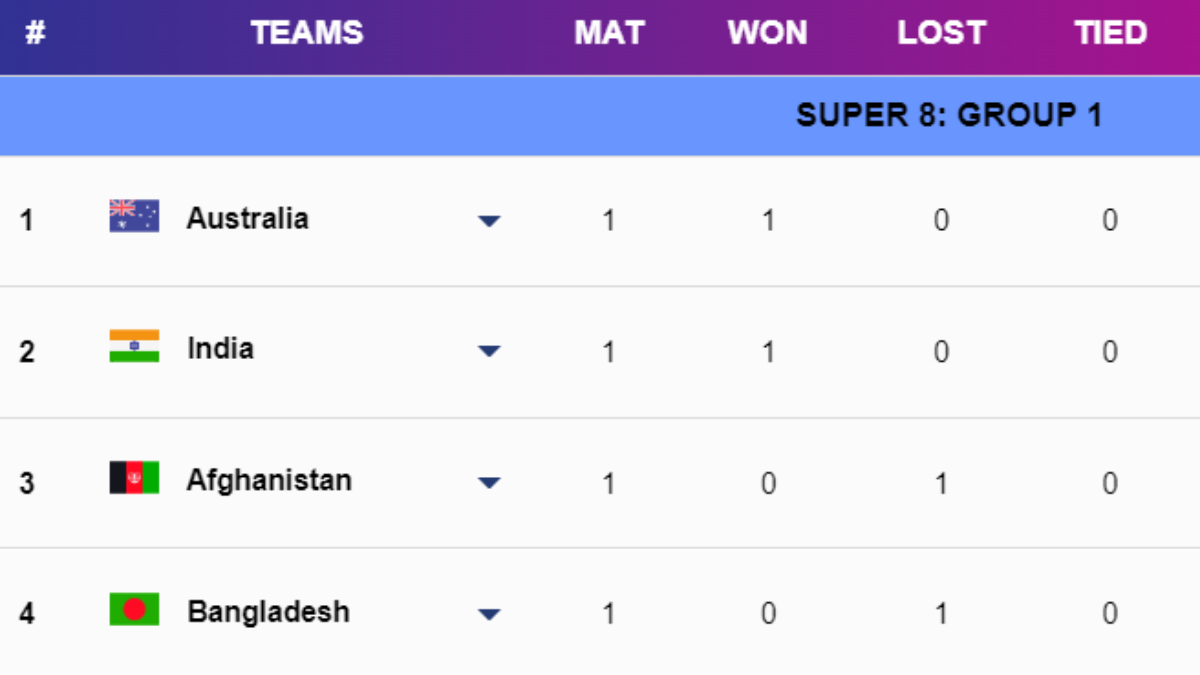Open the Australia team name link

(247, 218)
